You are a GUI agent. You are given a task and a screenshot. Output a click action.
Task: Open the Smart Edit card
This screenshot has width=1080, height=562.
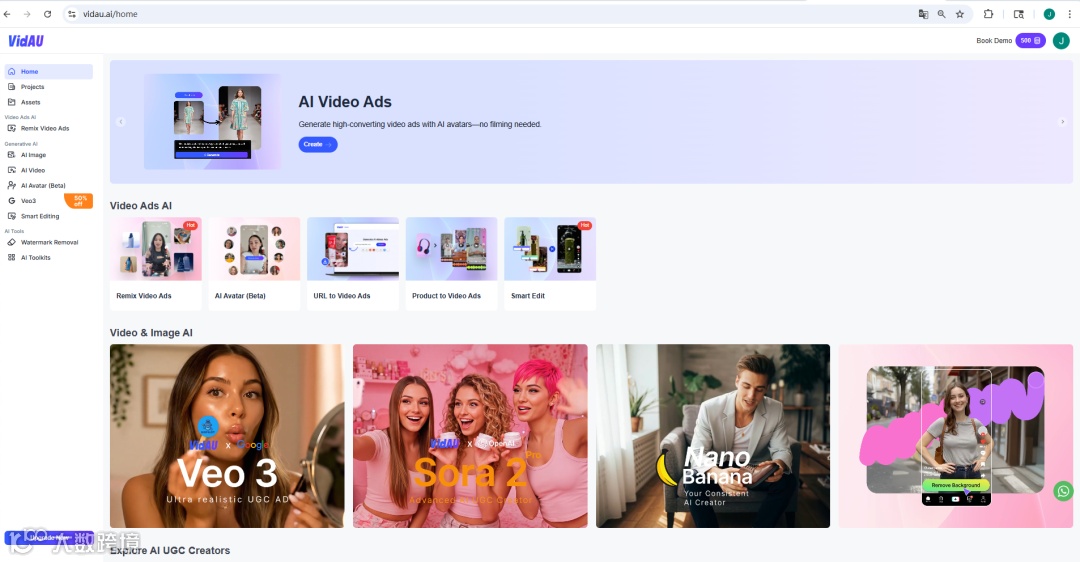click(550, 264)
